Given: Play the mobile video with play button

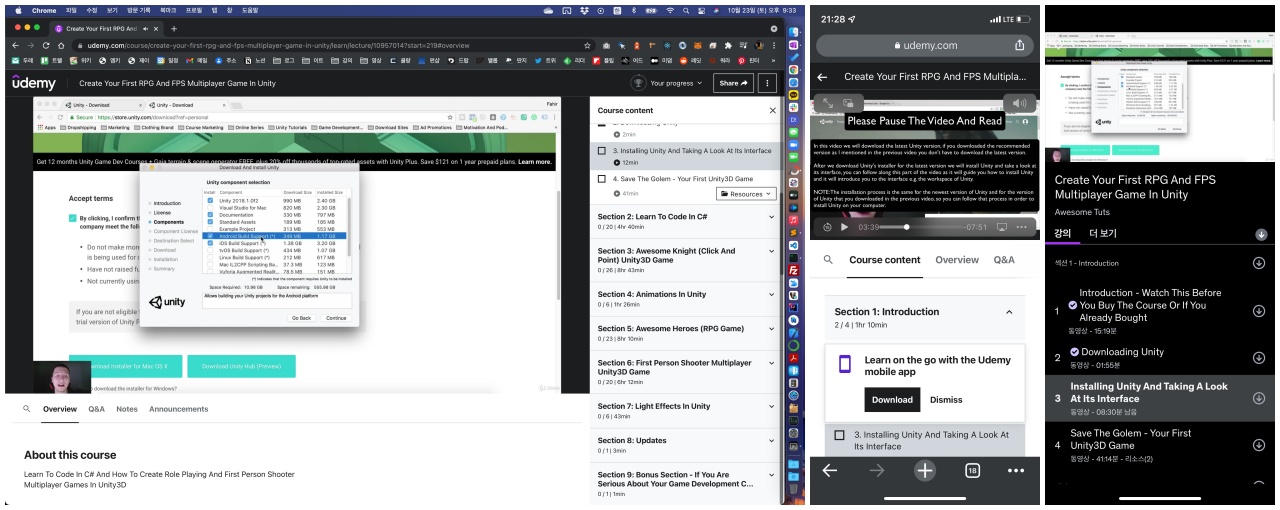Looking at the screenshot, I should (x=844, y=227).
